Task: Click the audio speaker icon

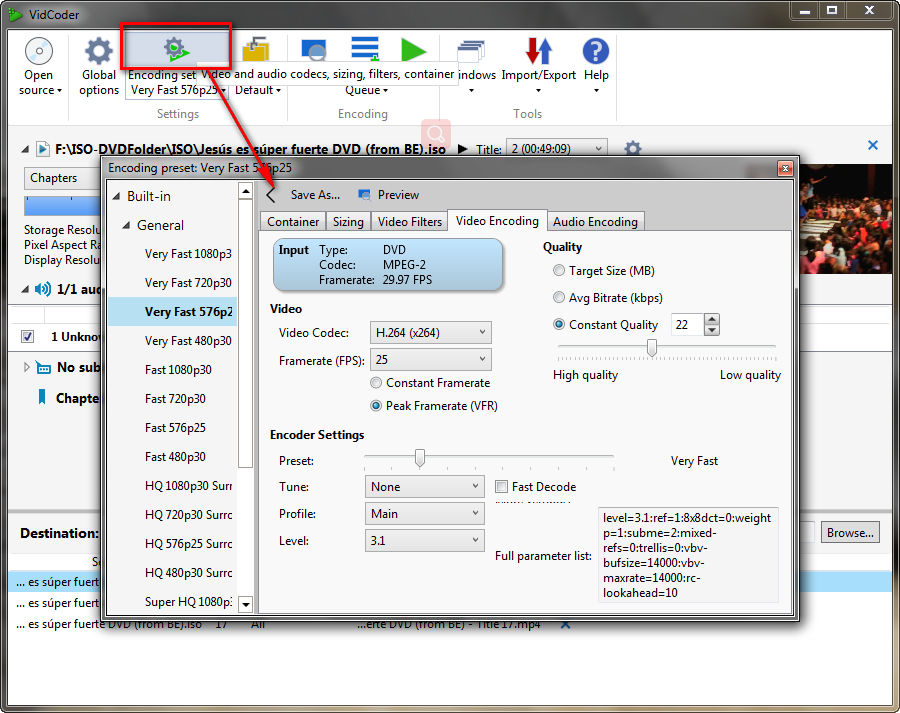Action: point(43,289)
